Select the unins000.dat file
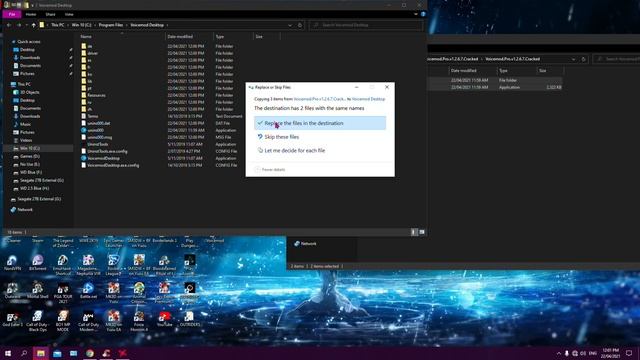 (x=98, y=123)
